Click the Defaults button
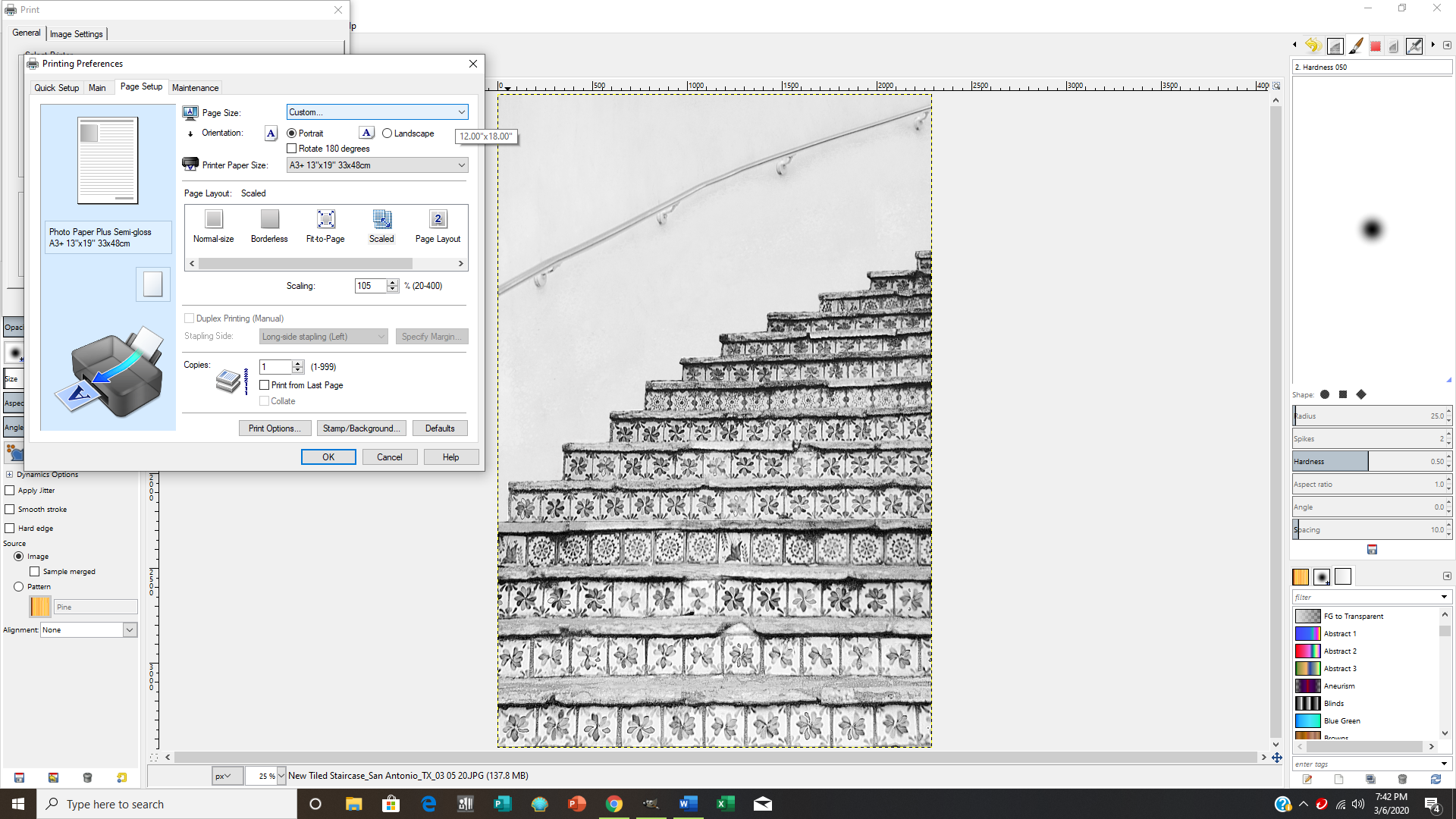The image size is (1456, 819). (x=440, y=428)
